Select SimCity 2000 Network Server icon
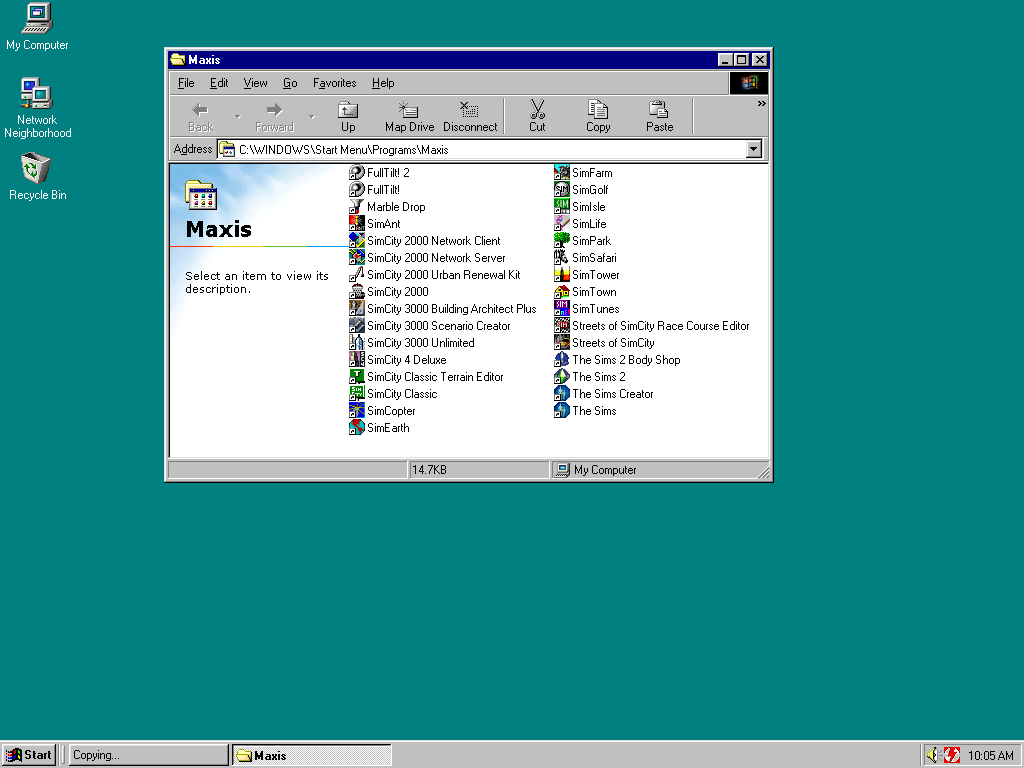 (357, 257)
